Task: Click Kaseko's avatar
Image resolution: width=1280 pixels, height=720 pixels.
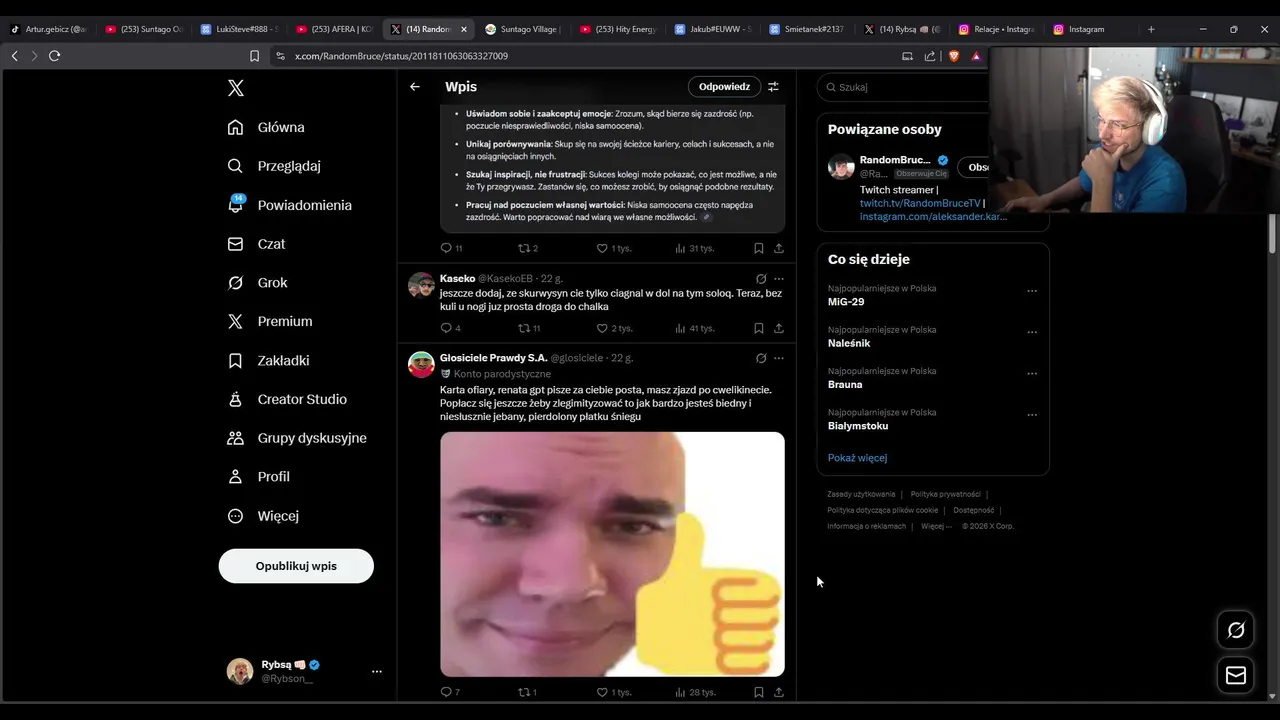Action: pyautogui.click(x=421, y=285)
